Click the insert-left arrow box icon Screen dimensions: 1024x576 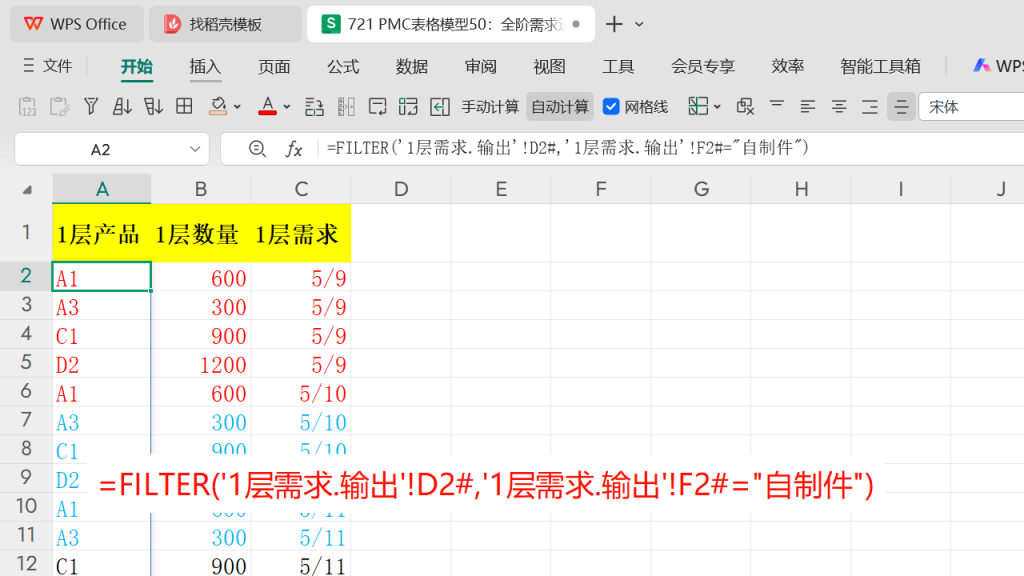click(440, 106)
